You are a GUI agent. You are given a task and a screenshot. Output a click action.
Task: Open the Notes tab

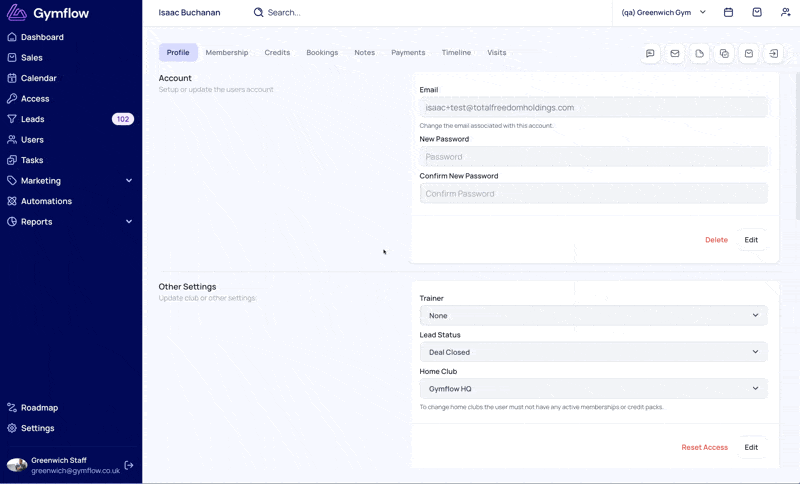click(x=365, y=53)
